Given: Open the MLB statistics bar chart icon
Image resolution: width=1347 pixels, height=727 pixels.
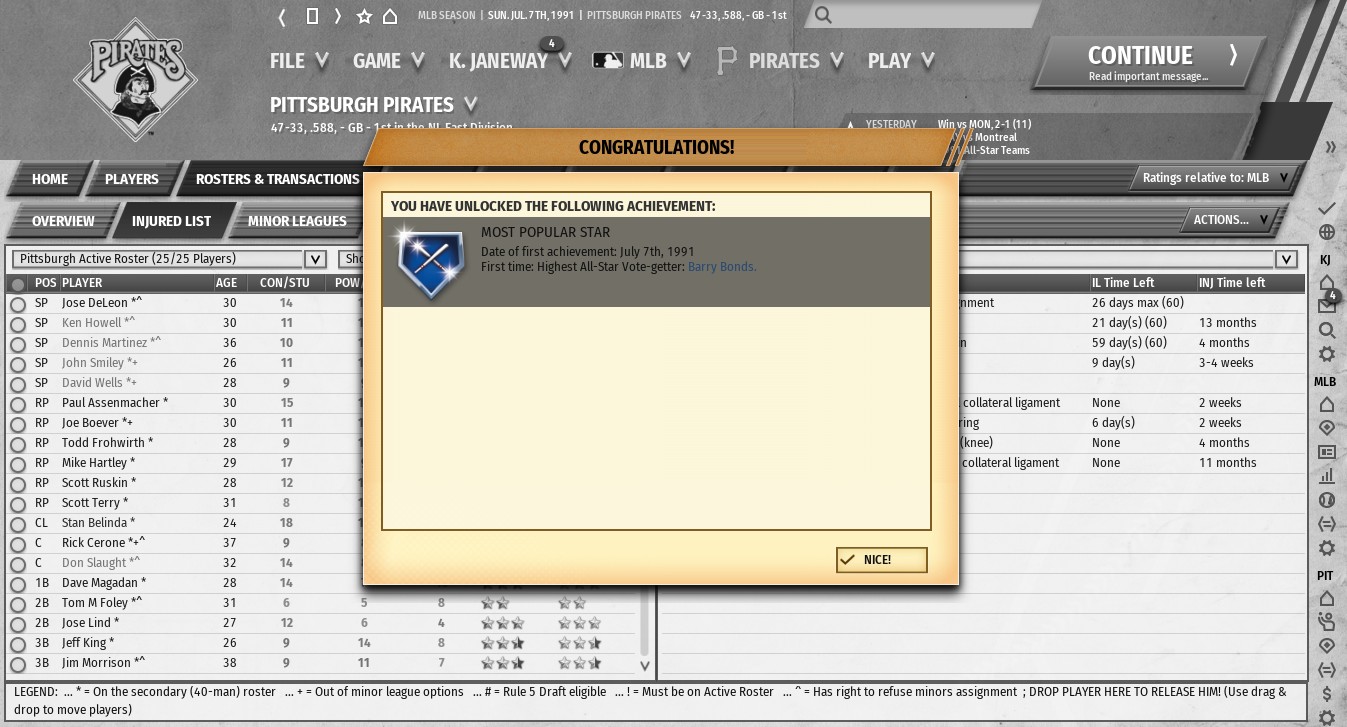Looking at the screenshot, I should pyautogui.click(x=1327, y=476).
